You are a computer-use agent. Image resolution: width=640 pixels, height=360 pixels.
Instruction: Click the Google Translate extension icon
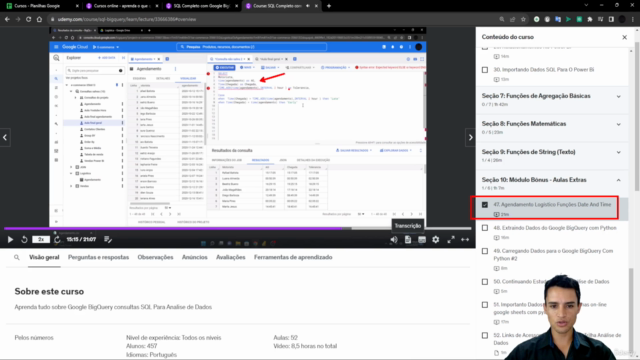pyautogui.click(x=558, y=19)
